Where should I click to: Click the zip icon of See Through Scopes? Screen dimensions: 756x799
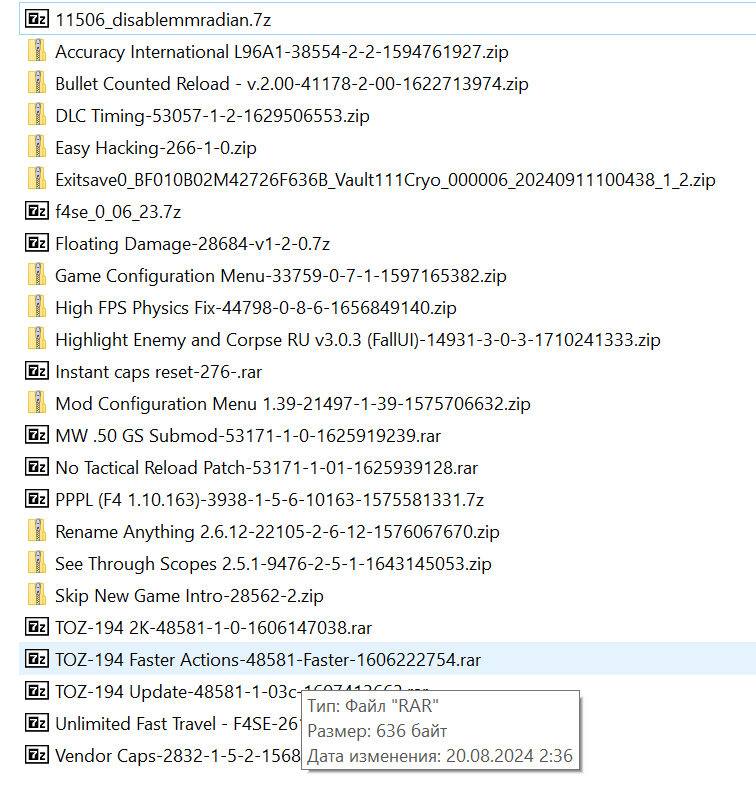pos(37,564)
